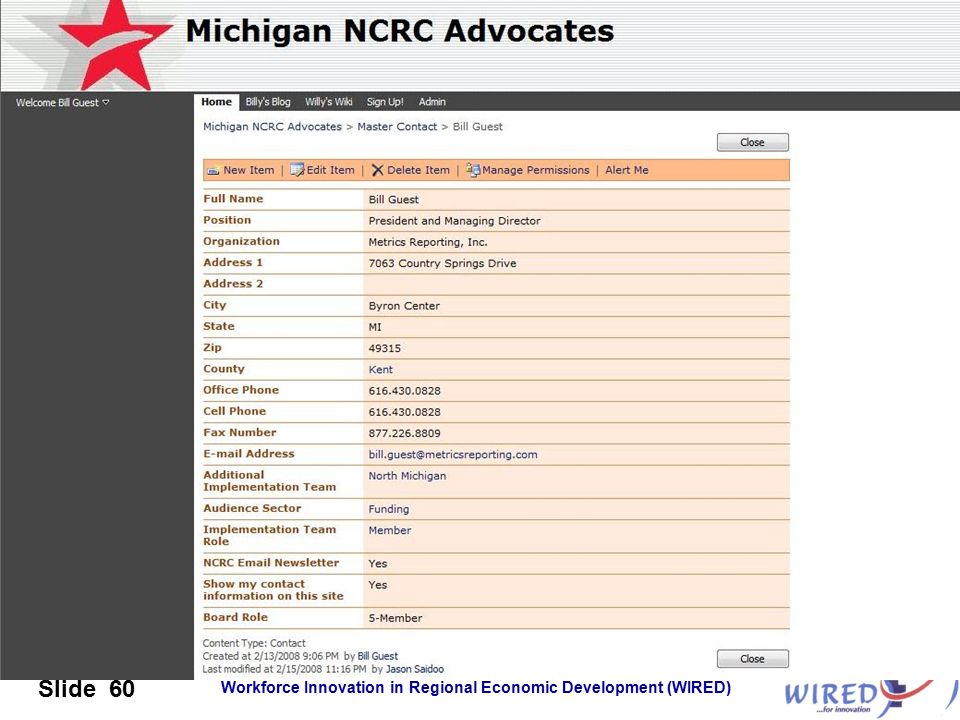Click the Delete Item X icon
This screenshot has width=960, height=720.
pos(378,170)
